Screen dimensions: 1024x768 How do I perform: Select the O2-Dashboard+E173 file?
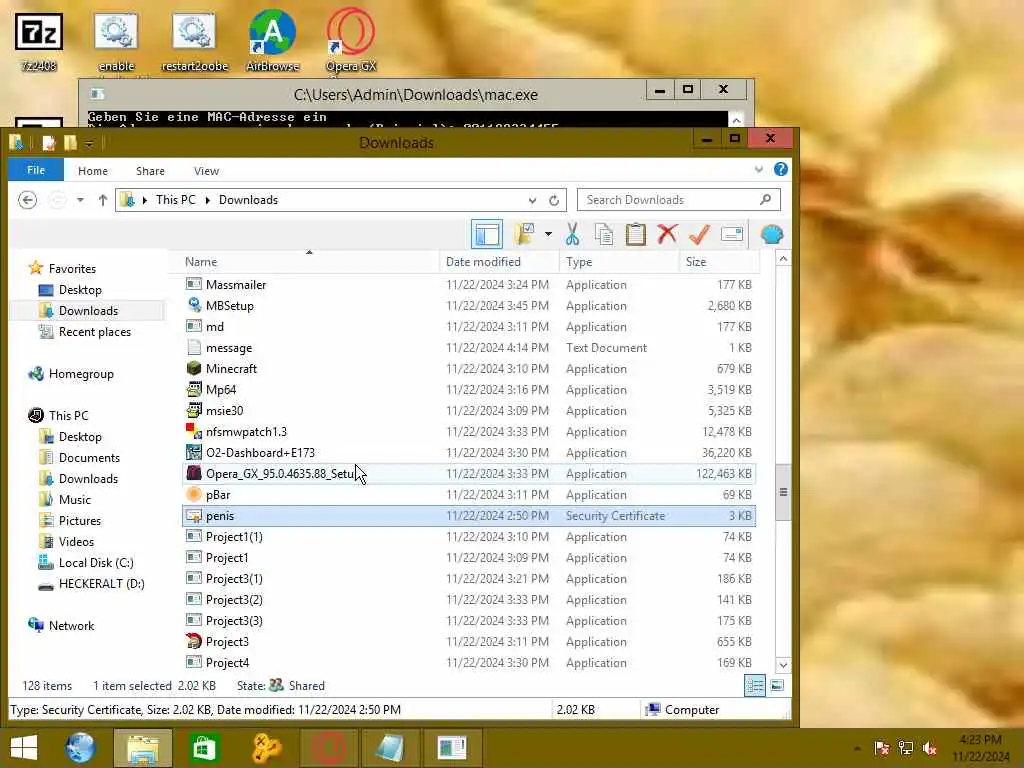469,453
